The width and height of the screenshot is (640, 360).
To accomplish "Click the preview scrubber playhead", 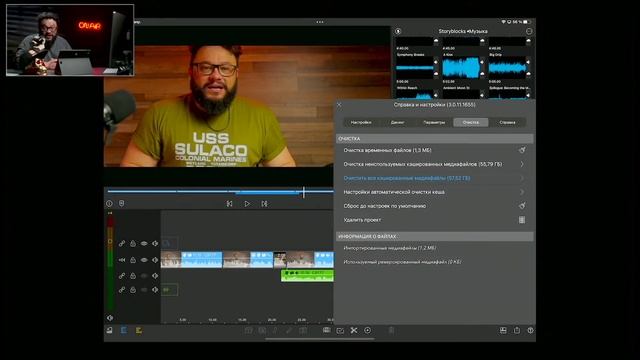I will point(304,192).
